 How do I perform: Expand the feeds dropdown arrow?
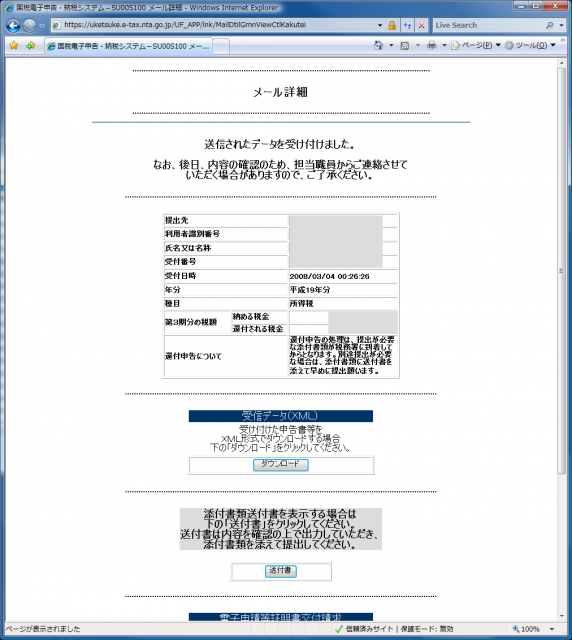coord(418,45)
